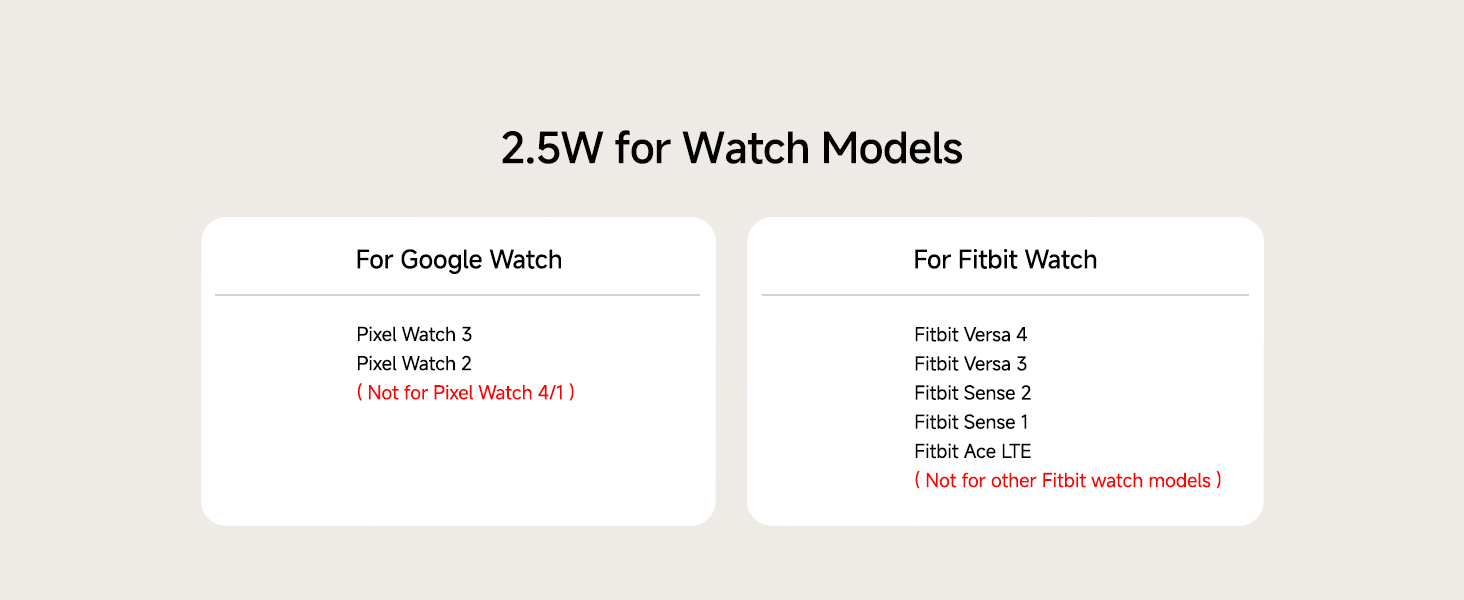Click the divider line under "For Google Watch"
The height and width of the screenshot is (600, 1464).
(x=457, y=295)
